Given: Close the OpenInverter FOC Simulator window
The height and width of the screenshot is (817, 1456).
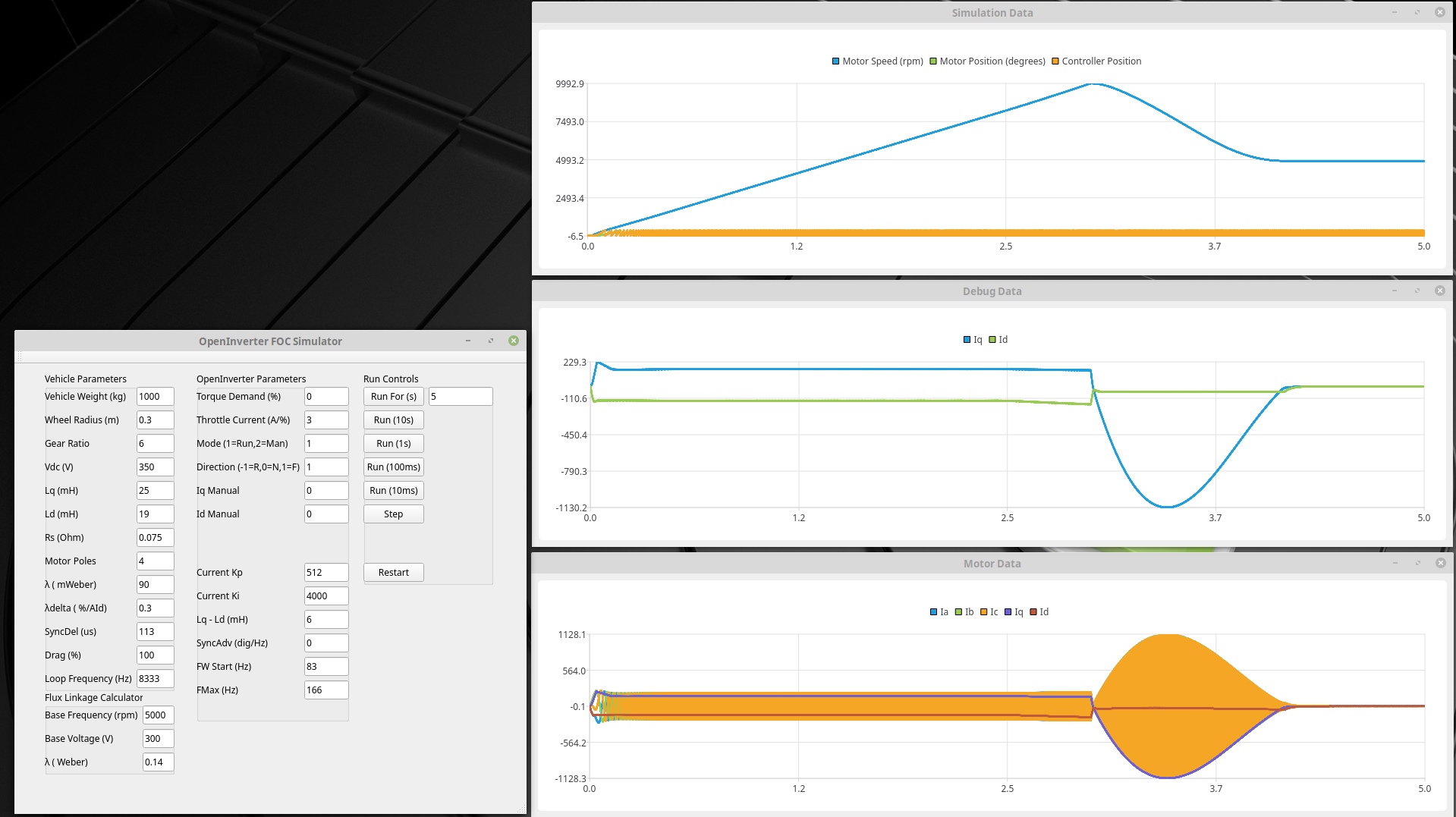Looking at the screenshot, I should click(x=514, y=341).
